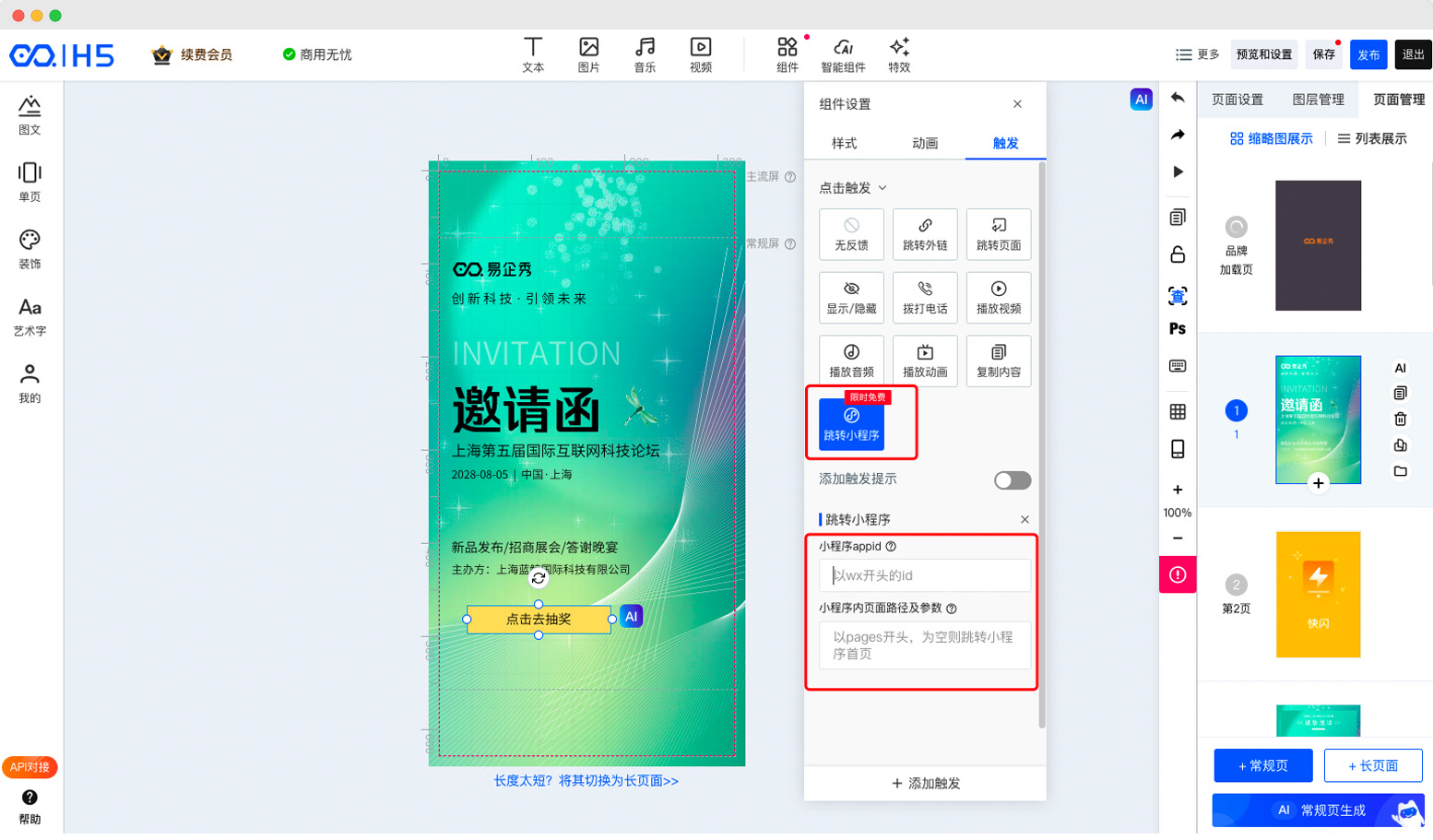Select the 跳转页面 trigger option

[x=999, y=234]
